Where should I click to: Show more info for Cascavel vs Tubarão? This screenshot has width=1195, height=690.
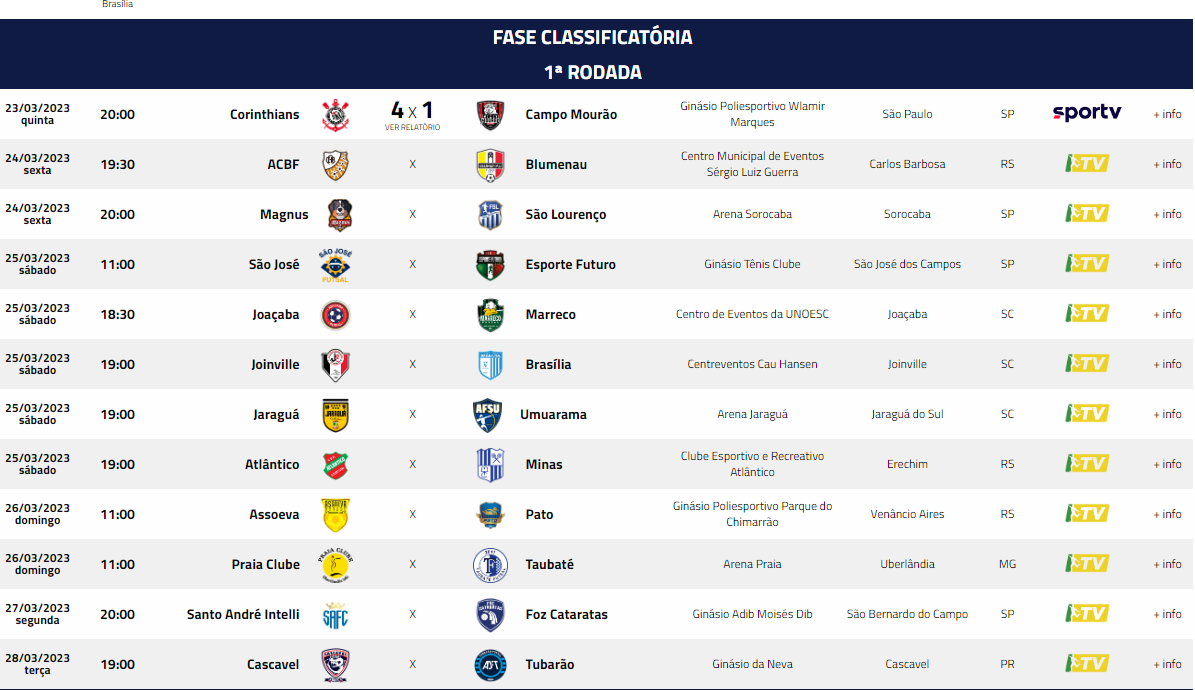click(1167, 664)
